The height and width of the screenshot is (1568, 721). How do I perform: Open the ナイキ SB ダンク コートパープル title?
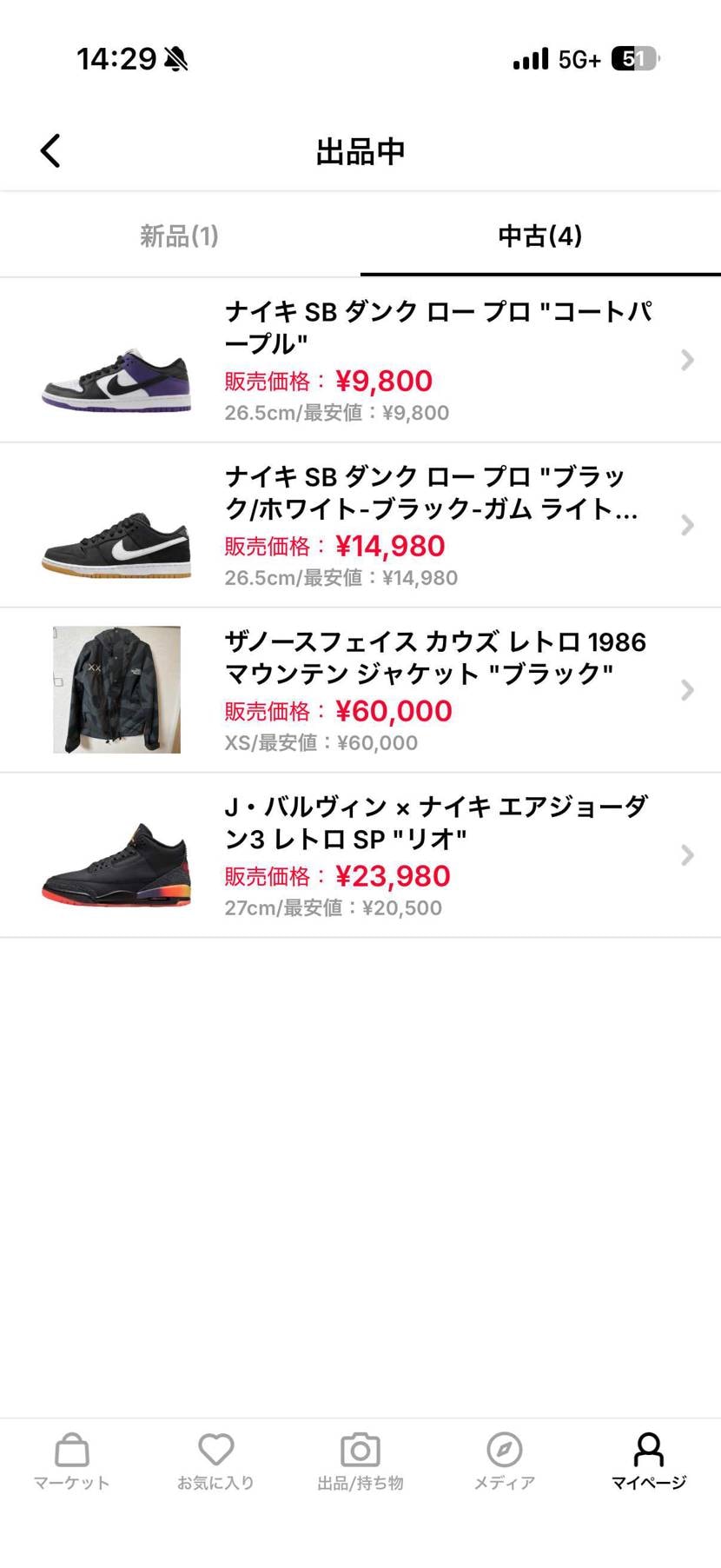click(x=439, y=327)
